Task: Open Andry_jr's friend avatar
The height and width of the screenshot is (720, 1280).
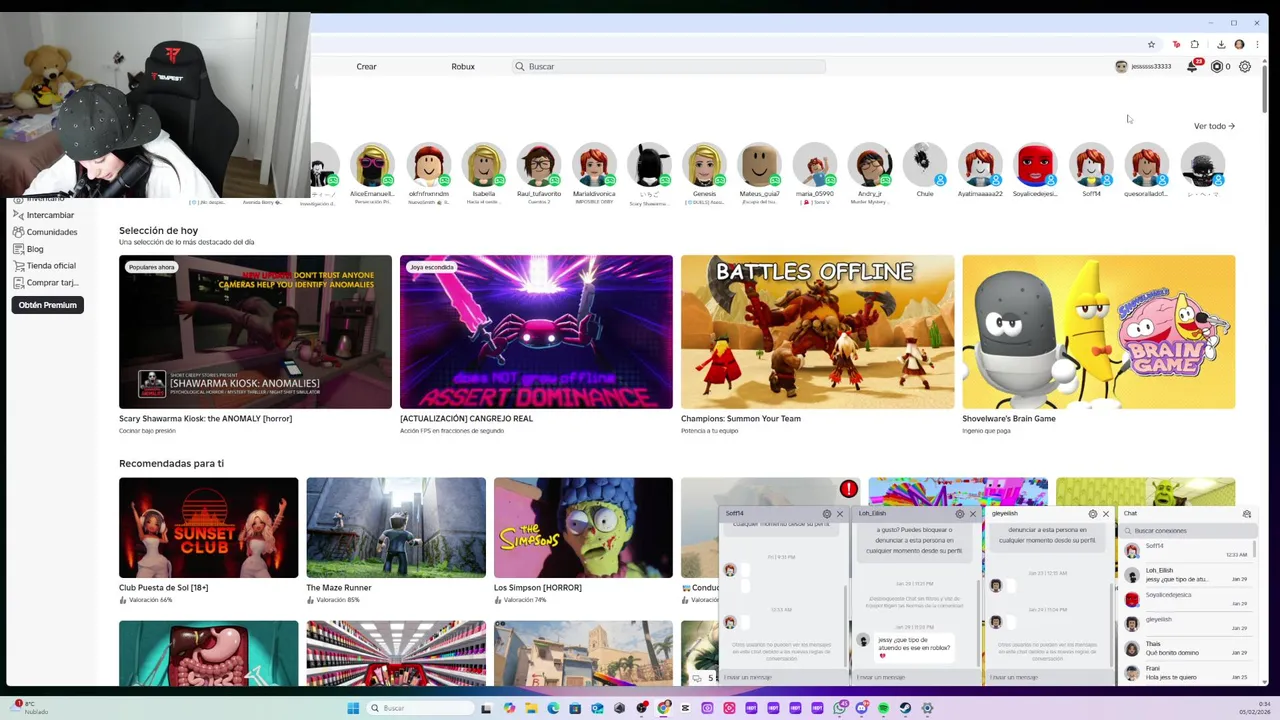Action: tap(870, 166)
